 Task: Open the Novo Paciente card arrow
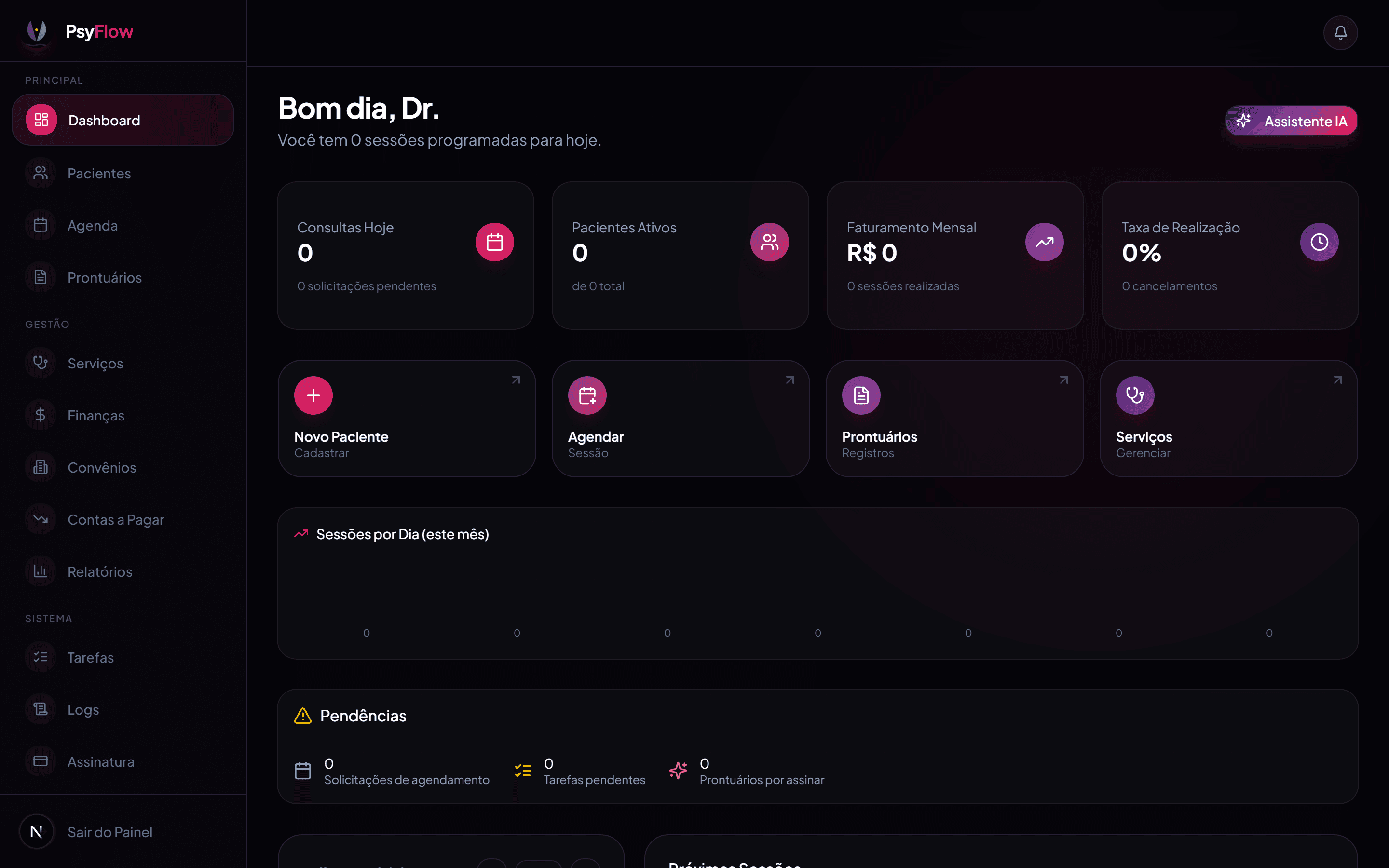(516, 380)
